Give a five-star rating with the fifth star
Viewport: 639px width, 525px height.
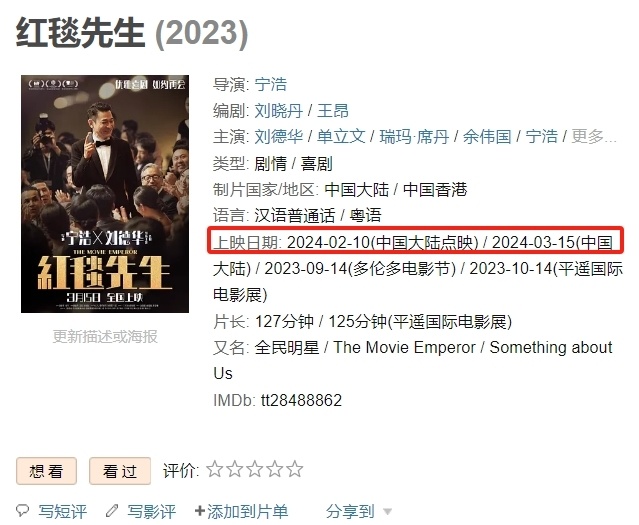pos(295,469)
